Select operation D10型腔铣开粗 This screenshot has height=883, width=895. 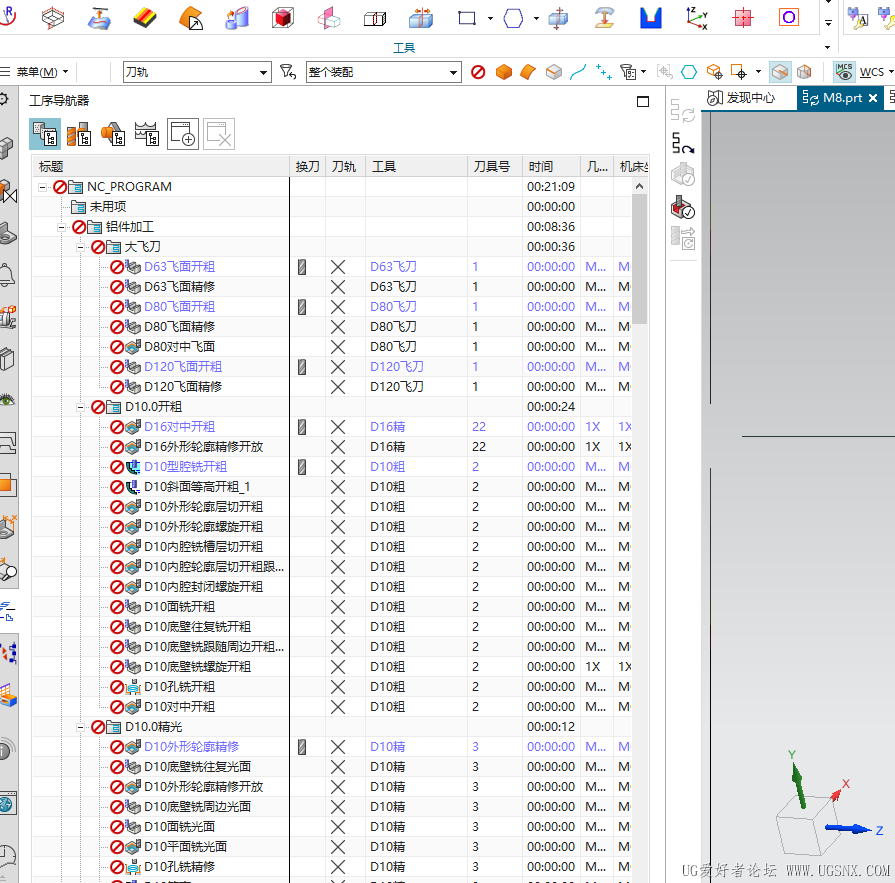coord(186,466)
